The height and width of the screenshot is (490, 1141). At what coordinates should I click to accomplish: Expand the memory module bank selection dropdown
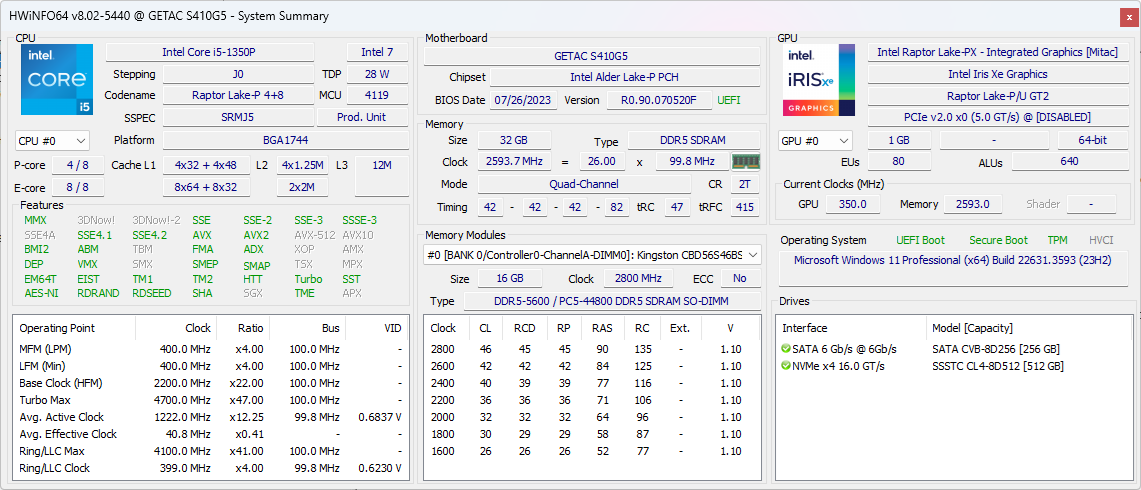coord(751,255)
